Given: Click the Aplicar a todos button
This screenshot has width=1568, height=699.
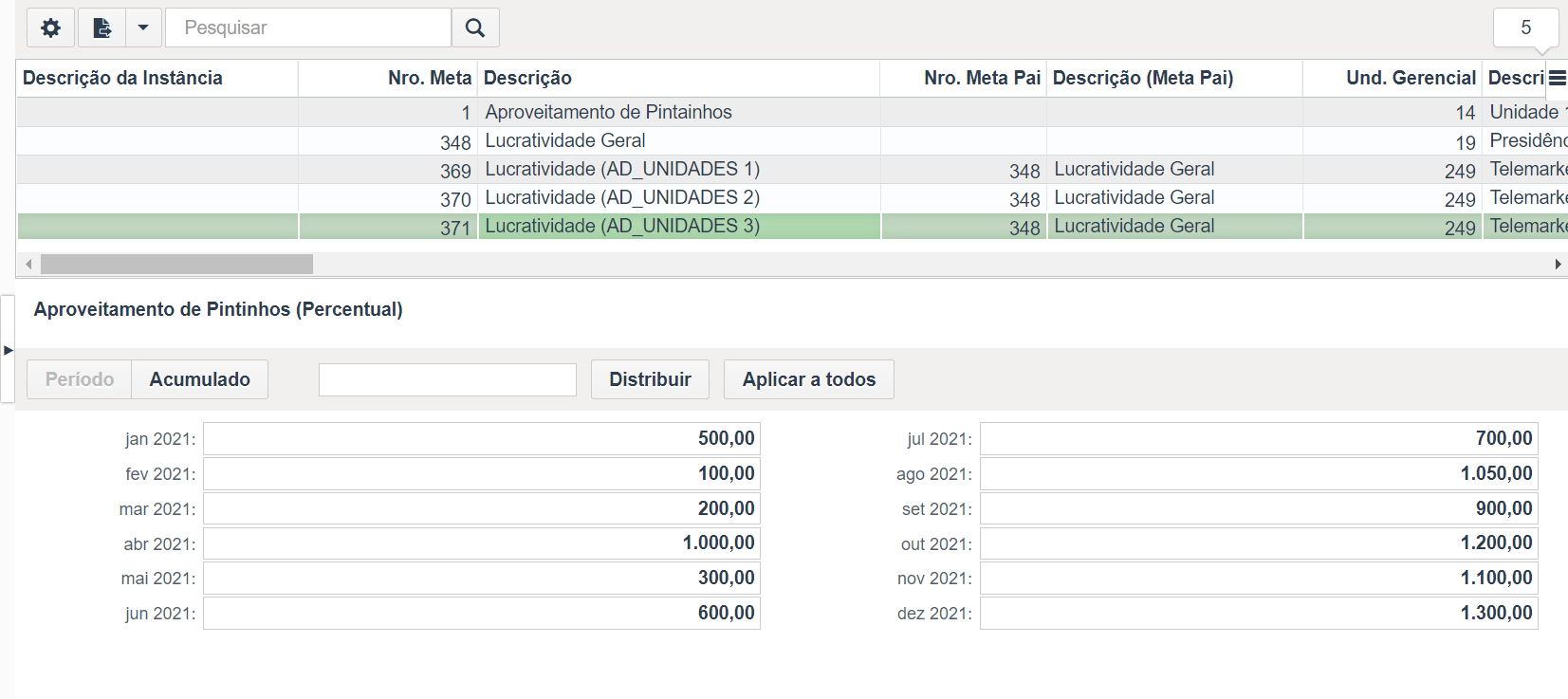Looking at the screenshot, I should pyautogui.click(x=809, y=379).
